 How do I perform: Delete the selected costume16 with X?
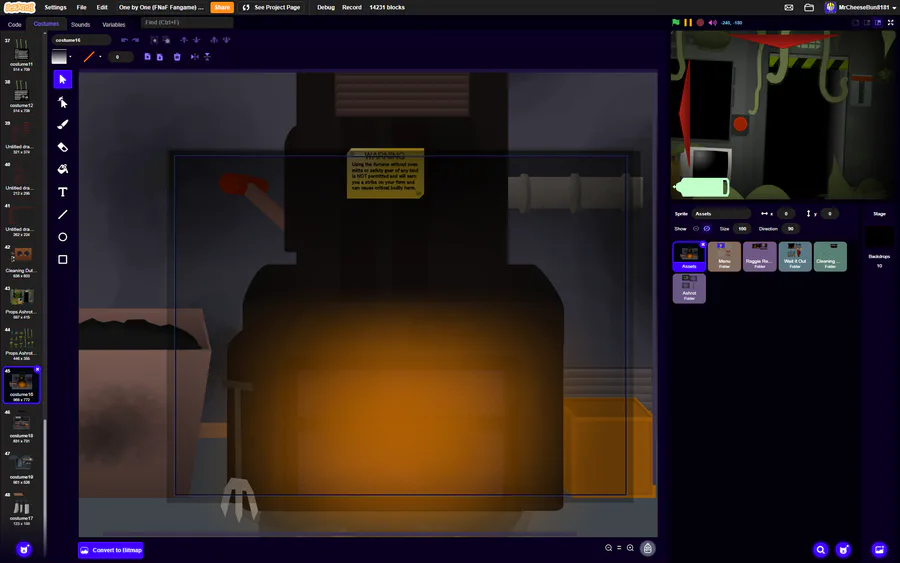(x=37, y=370)
